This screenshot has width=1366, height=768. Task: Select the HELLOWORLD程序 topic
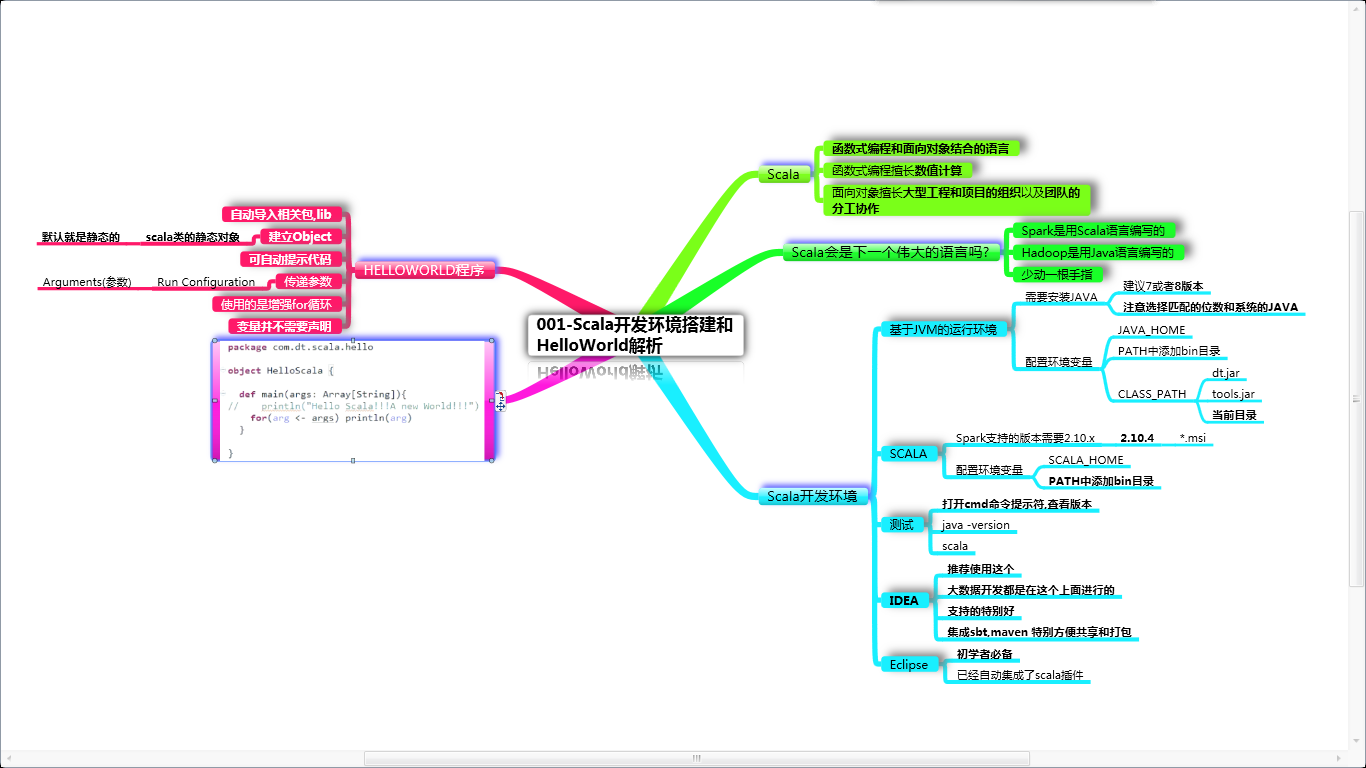(x=424, y=270)
